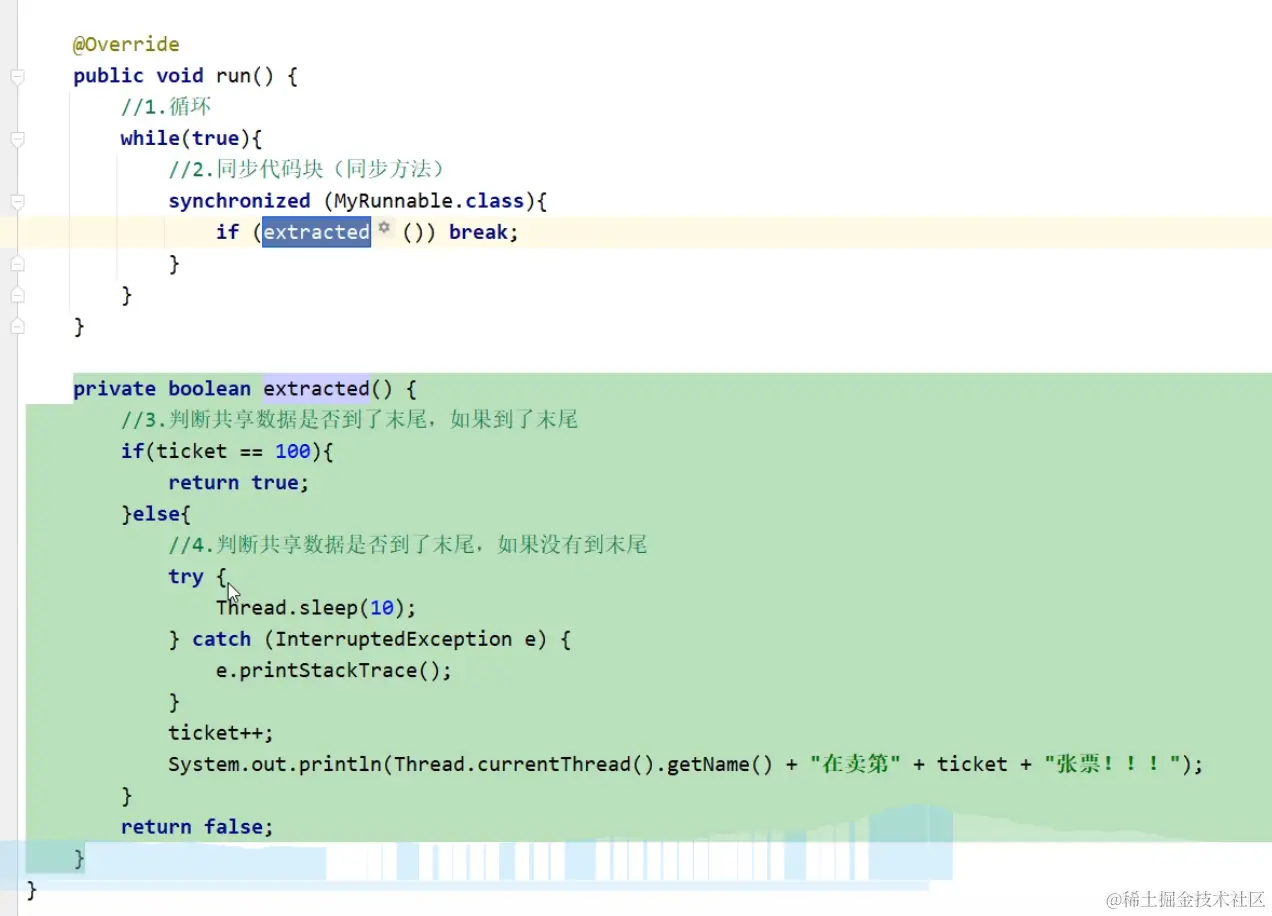Click the @Override annotation

126,44
